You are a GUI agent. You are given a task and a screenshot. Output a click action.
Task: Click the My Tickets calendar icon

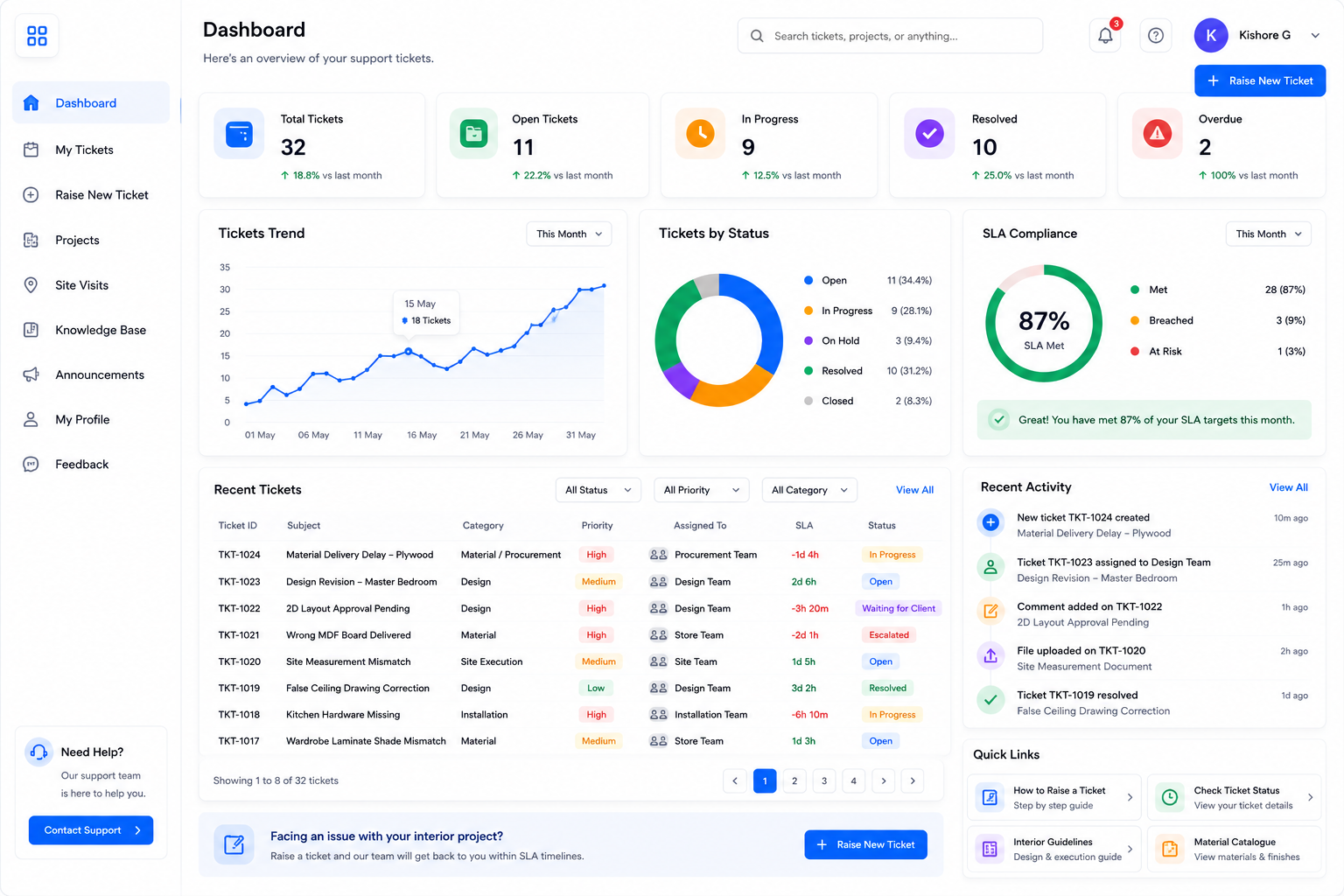click(x=31, y=150)
